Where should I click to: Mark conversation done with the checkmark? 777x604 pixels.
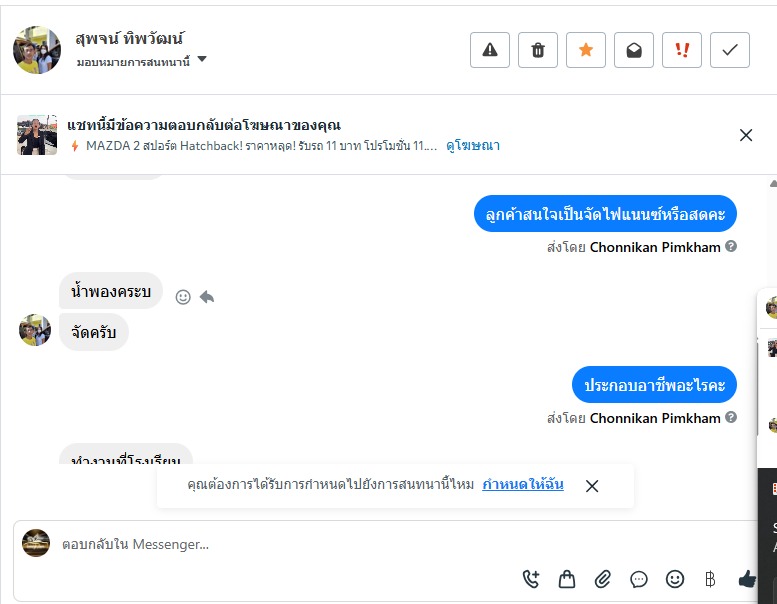coord(730,50)
